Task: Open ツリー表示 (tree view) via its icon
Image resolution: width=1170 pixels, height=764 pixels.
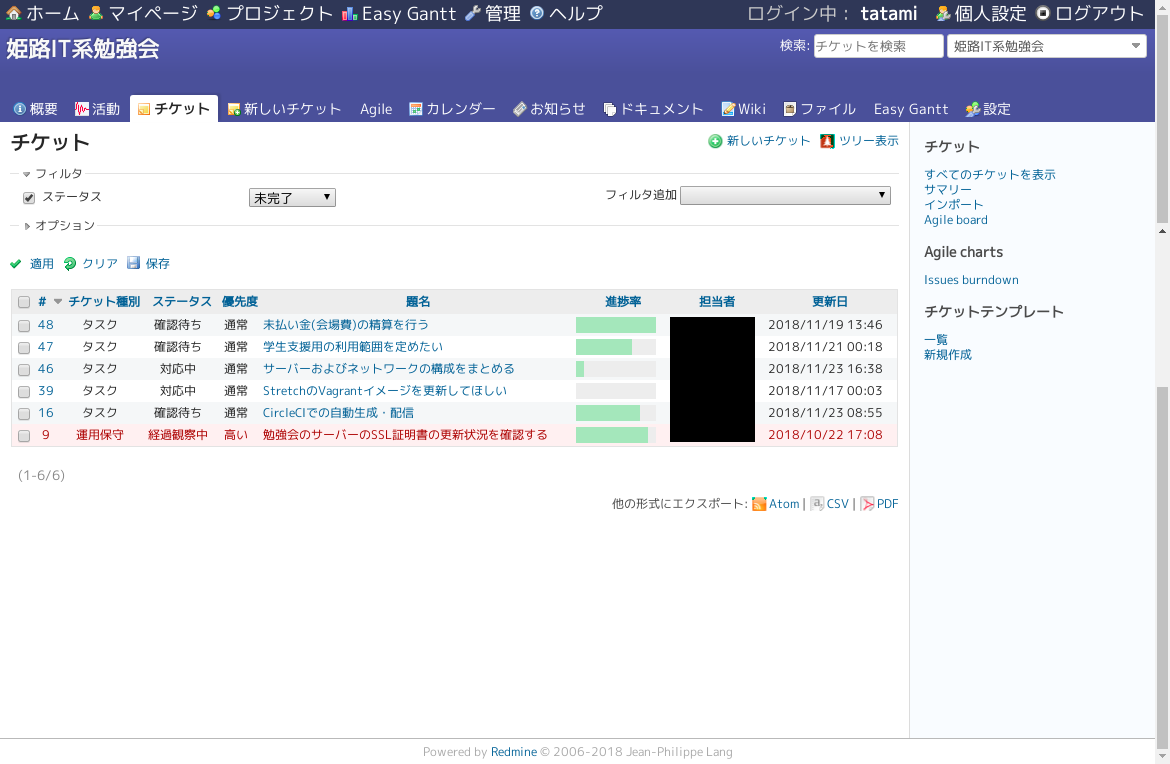Action: point(826,141)
